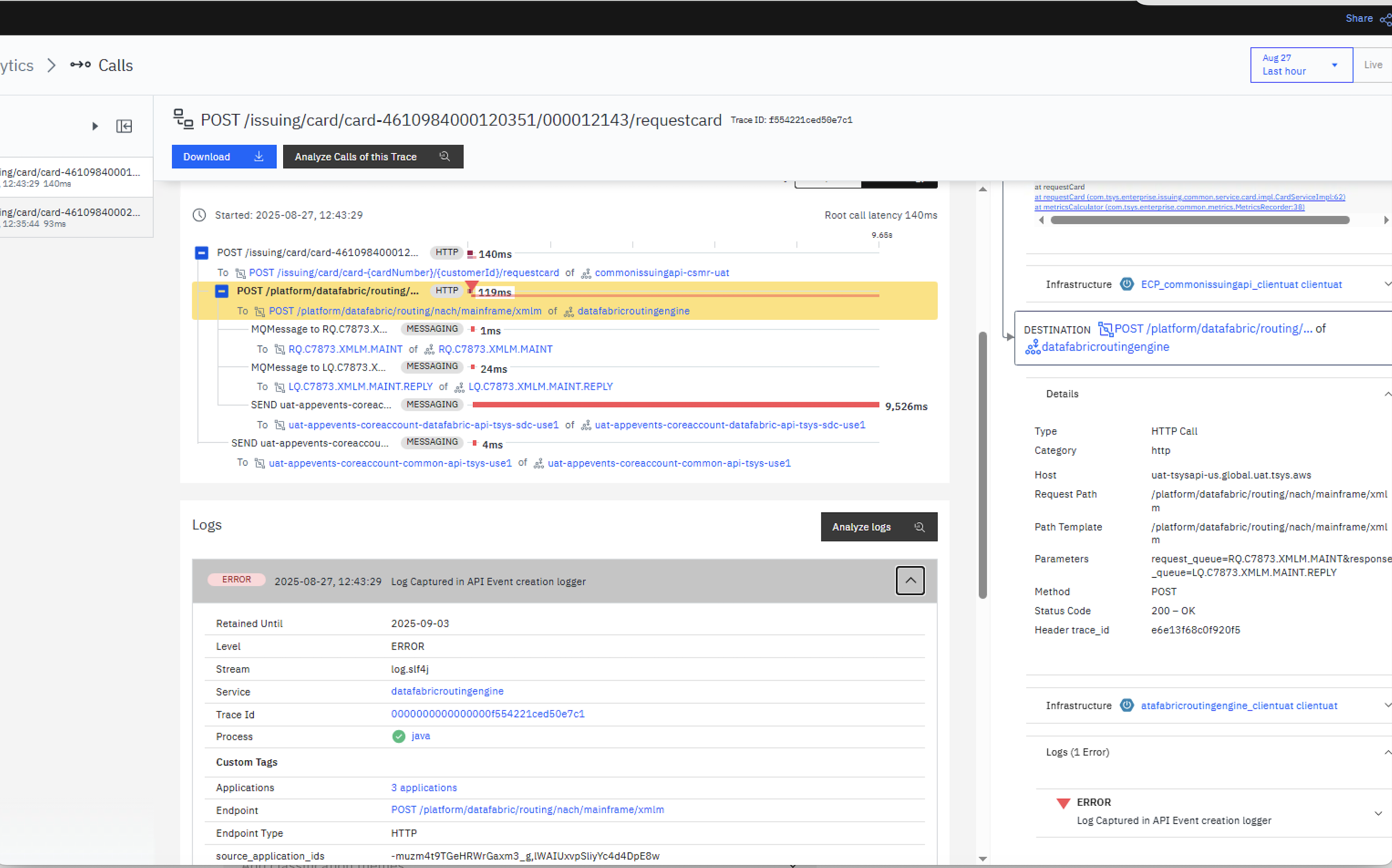
Task: Click the collapse sidebar panel icon
Action: point(124,127)
